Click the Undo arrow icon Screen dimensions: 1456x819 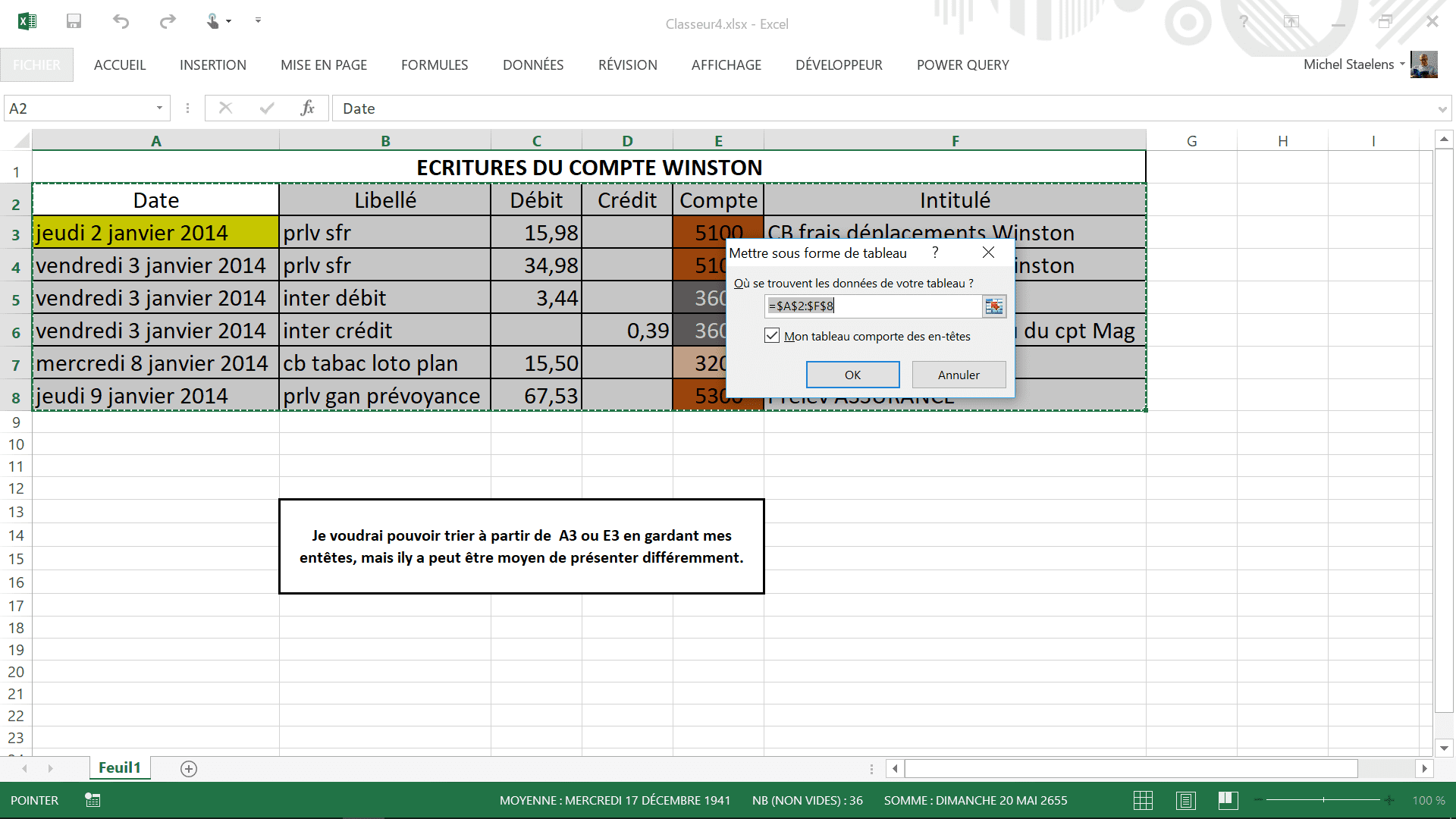pos(121,21)
